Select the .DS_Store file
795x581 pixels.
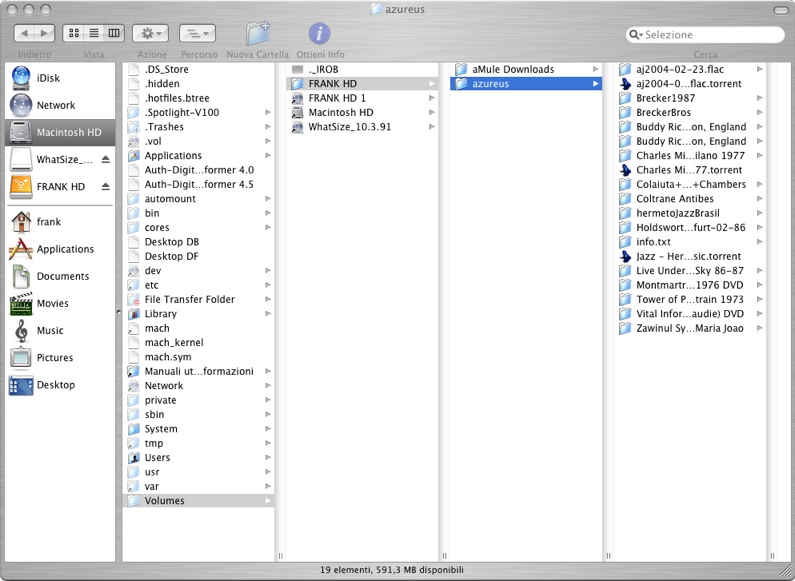198,69
